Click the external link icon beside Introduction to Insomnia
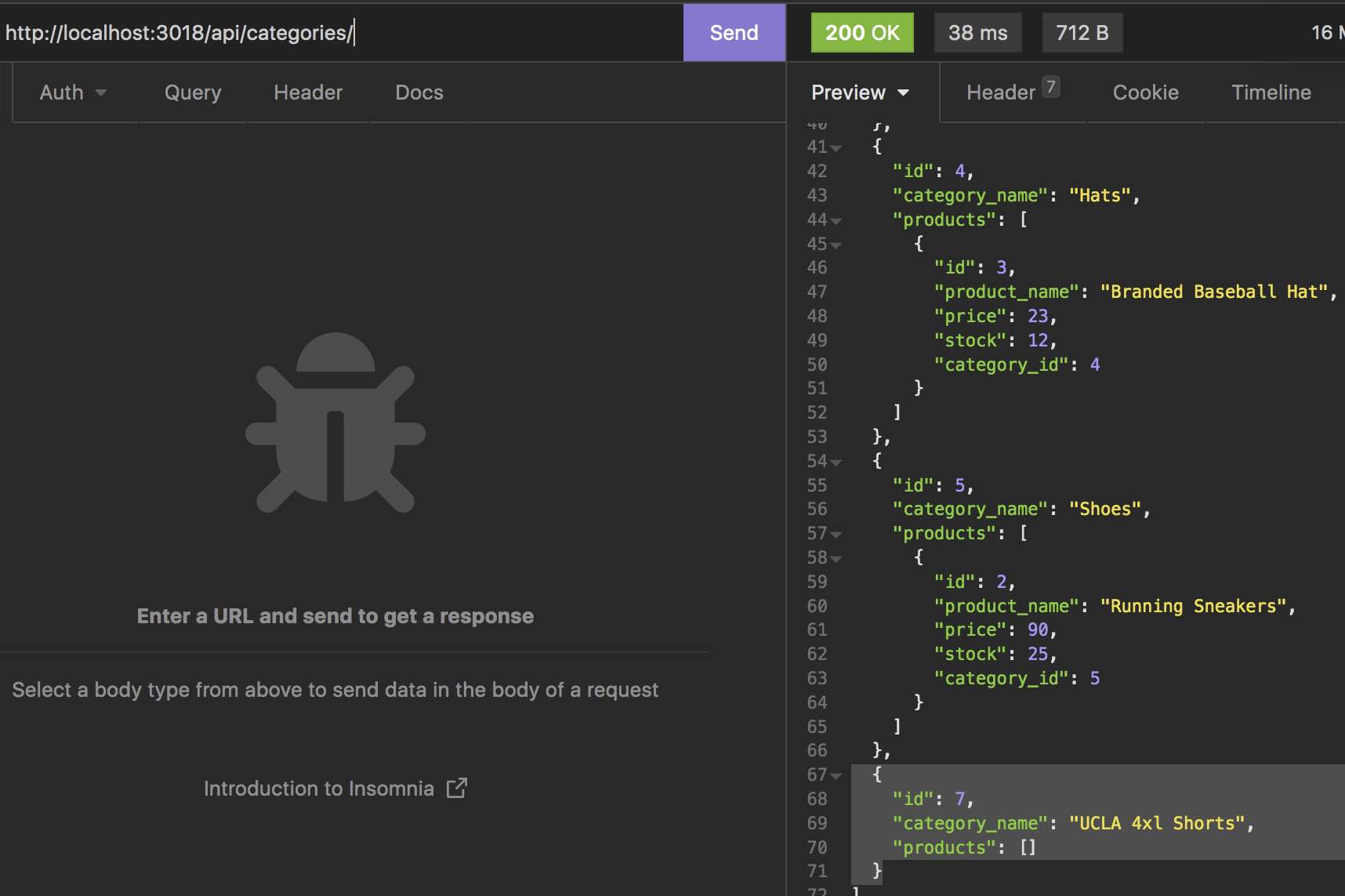The image size is (1345, 896). [457, 788]
